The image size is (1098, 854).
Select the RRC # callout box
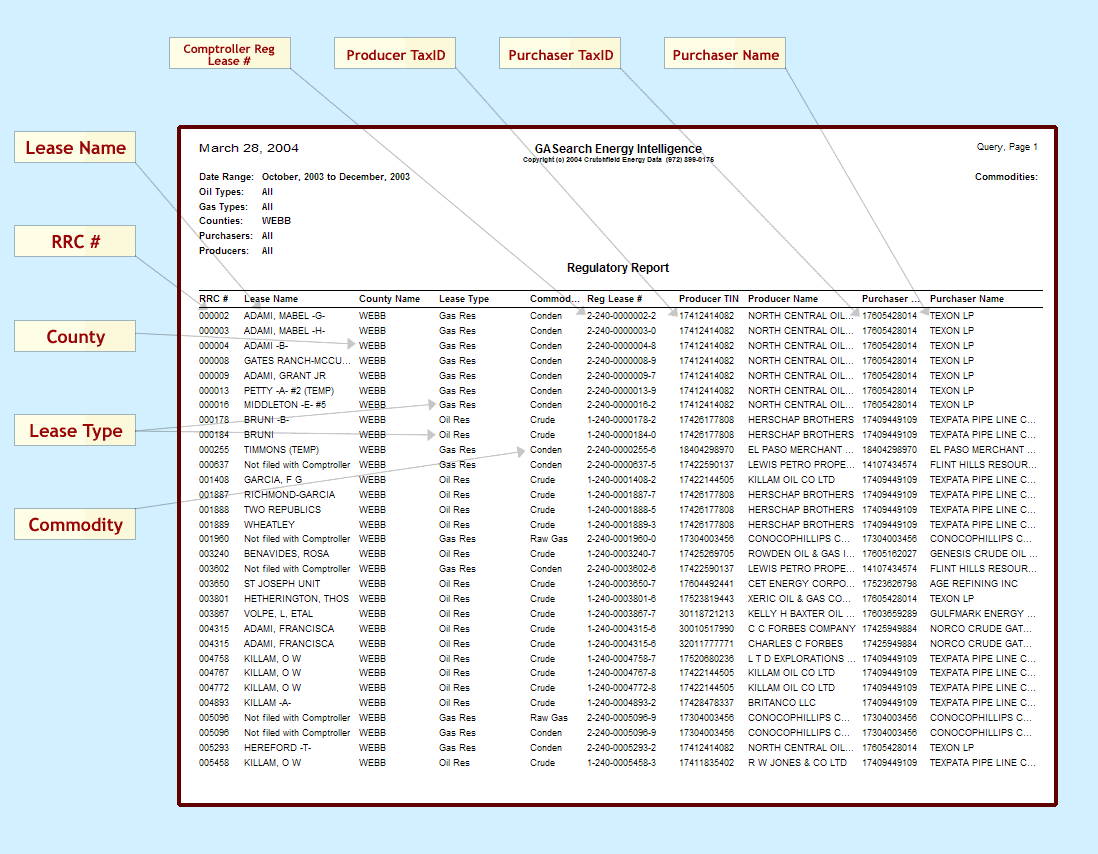point(75,242)
